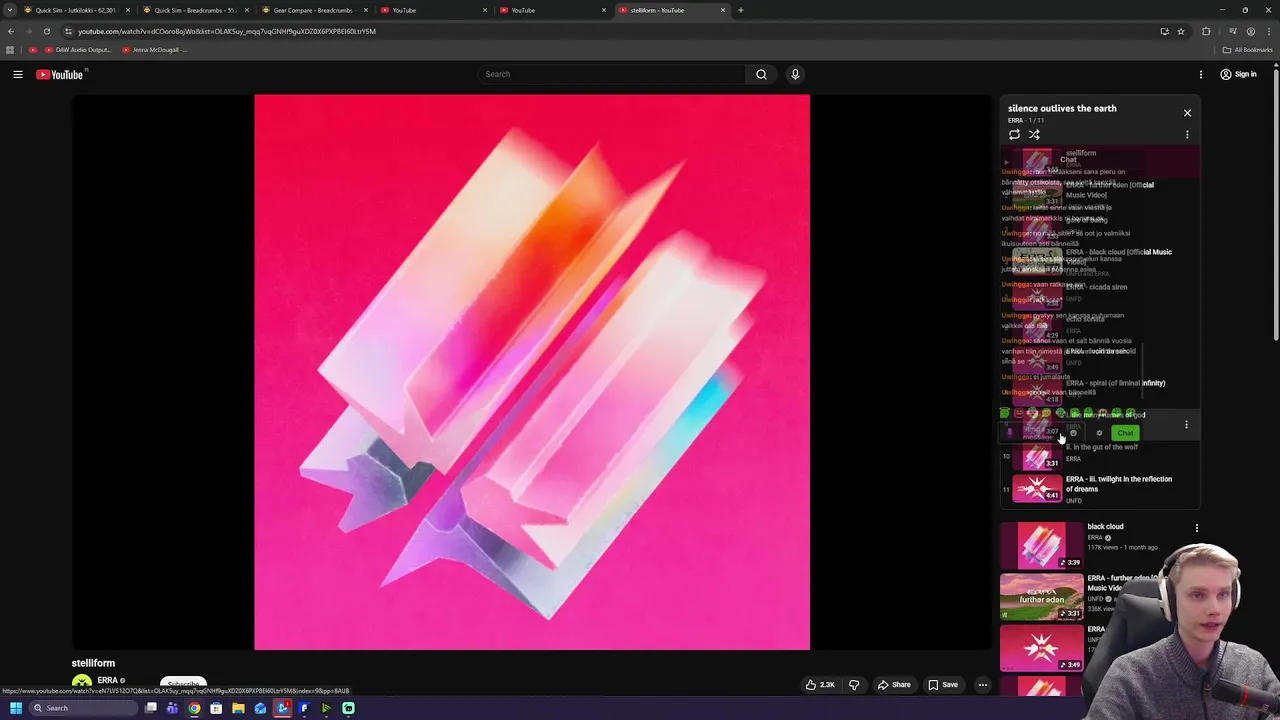Open the browser extensions puzzle icon
The width and height of the screenshot is (1280, 720).
[x=1206, y=31]
